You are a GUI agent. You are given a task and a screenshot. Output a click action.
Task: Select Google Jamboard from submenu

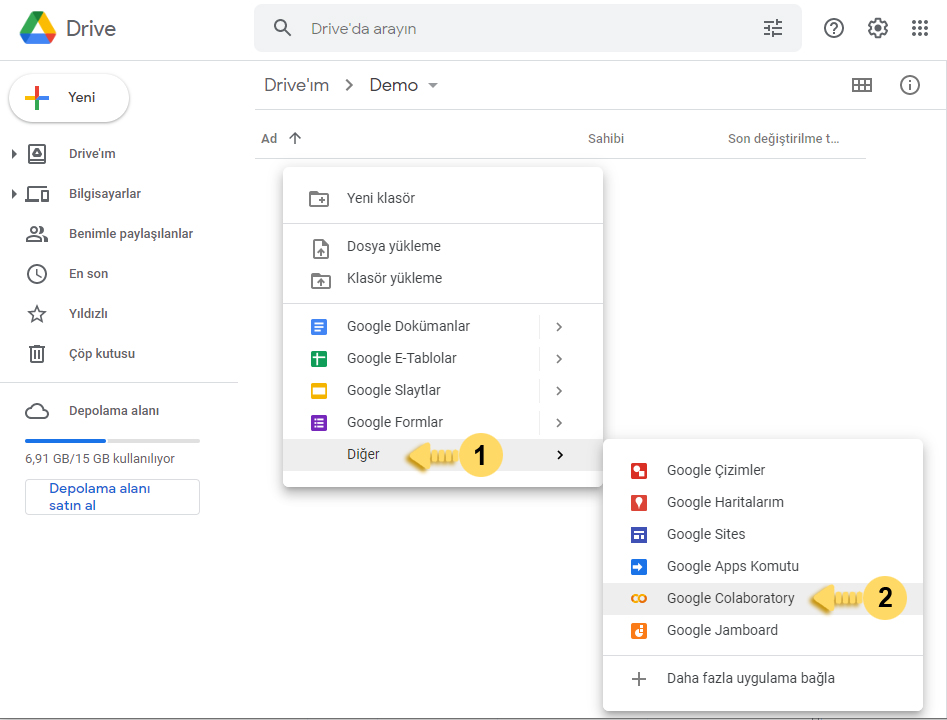[763, 631]
